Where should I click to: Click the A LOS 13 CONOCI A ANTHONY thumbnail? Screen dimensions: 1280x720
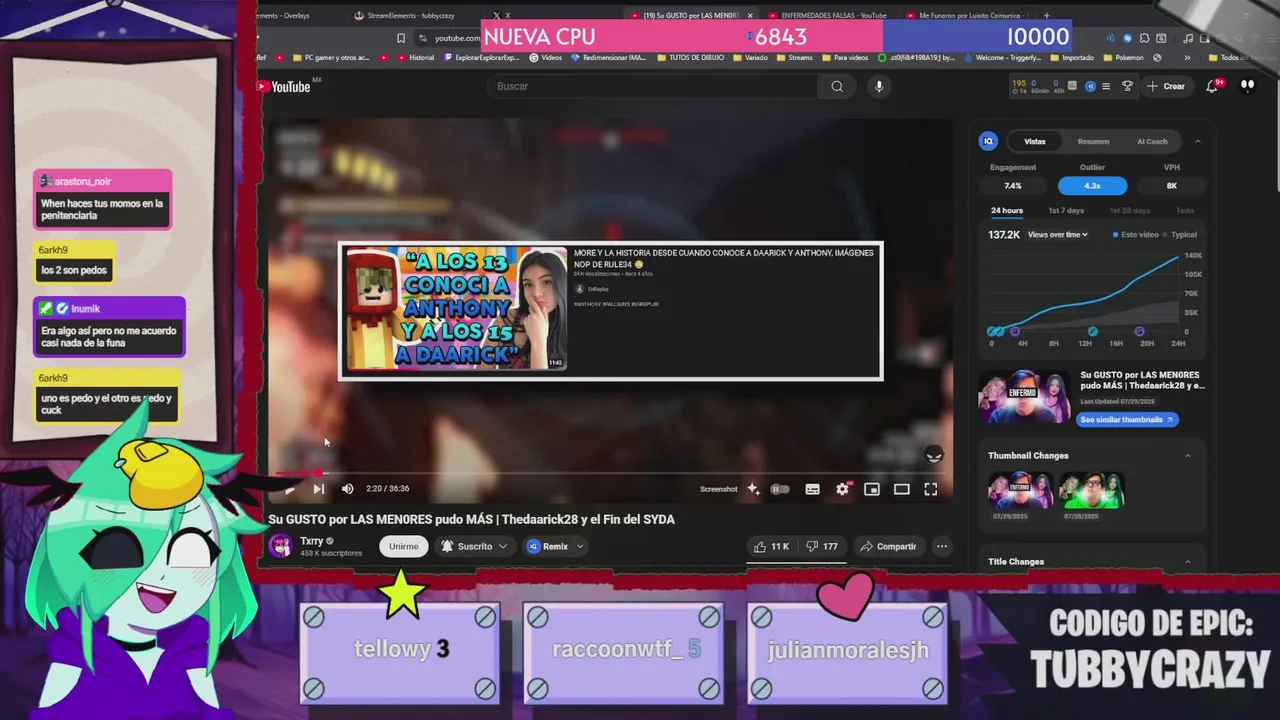click(x=456, y=309)
